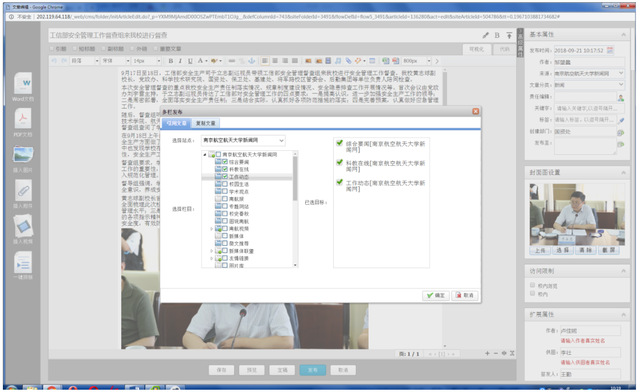Open the calendar icon beside 发布时间
This screenshot has width=640, height=392.
pos(610,50)
